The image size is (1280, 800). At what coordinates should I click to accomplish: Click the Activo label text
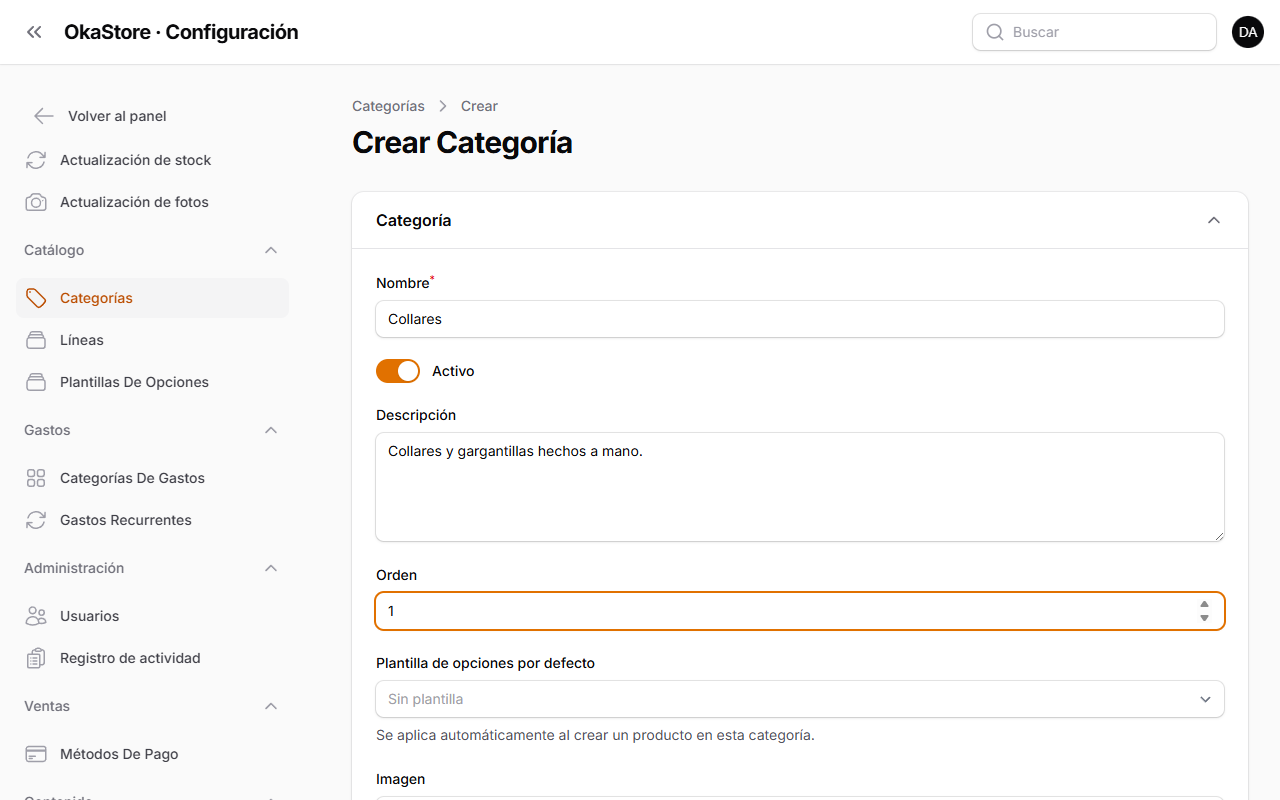pos(453,371)
